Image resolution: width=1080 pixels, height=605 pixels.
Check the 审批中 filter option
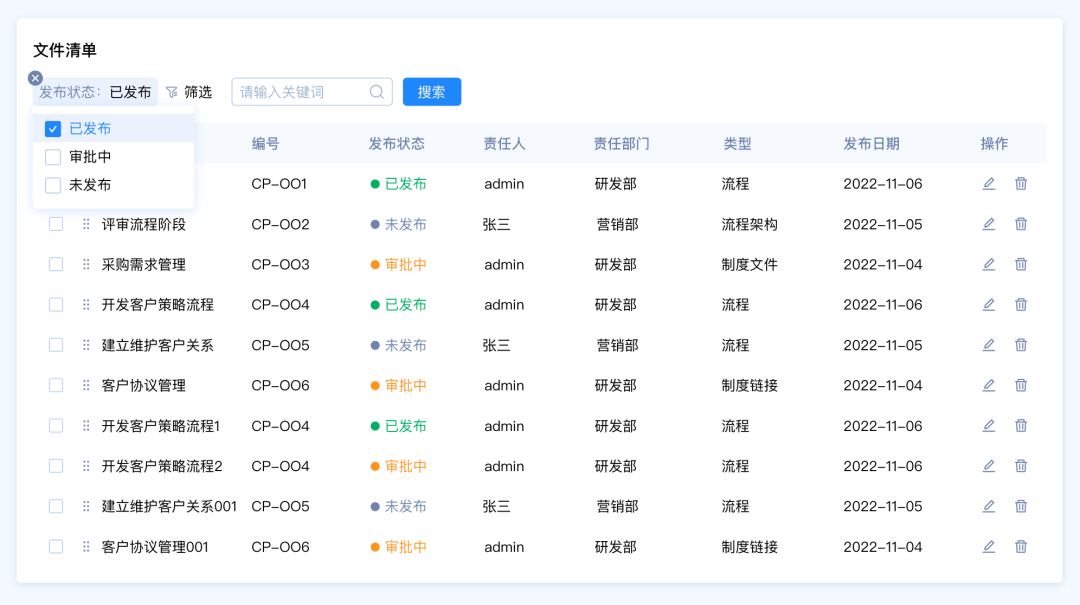click(53, 157)
